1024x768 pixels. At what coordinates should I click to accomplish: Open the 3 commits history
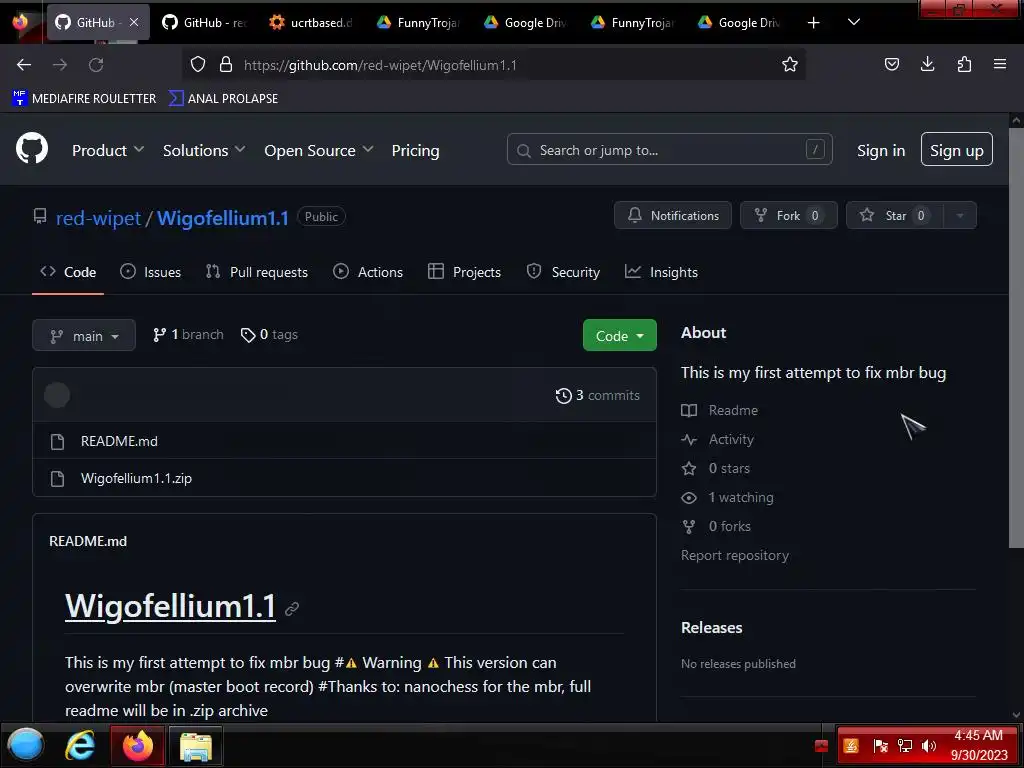point(598,396)
